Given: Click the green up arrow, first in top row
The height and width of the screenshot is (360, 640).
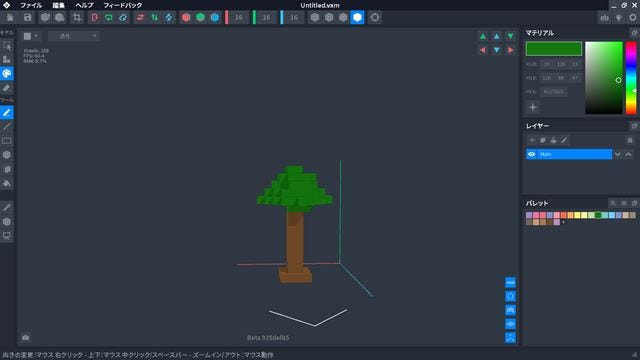Looking at the screenshot, I should pos(483,36).
